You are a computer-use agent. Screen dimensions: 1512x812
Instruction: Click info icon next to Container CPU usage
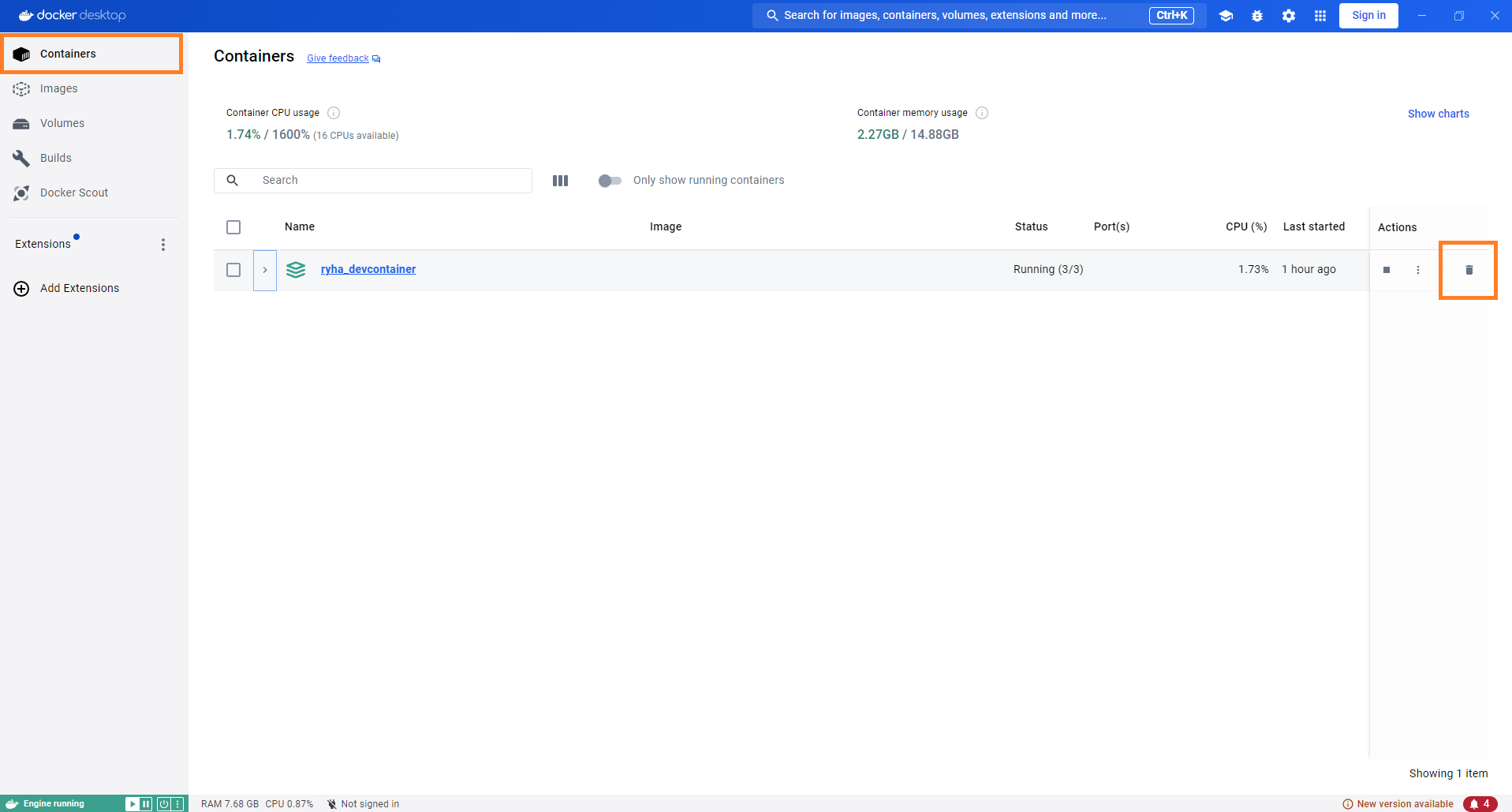click(x=334, y=113)
